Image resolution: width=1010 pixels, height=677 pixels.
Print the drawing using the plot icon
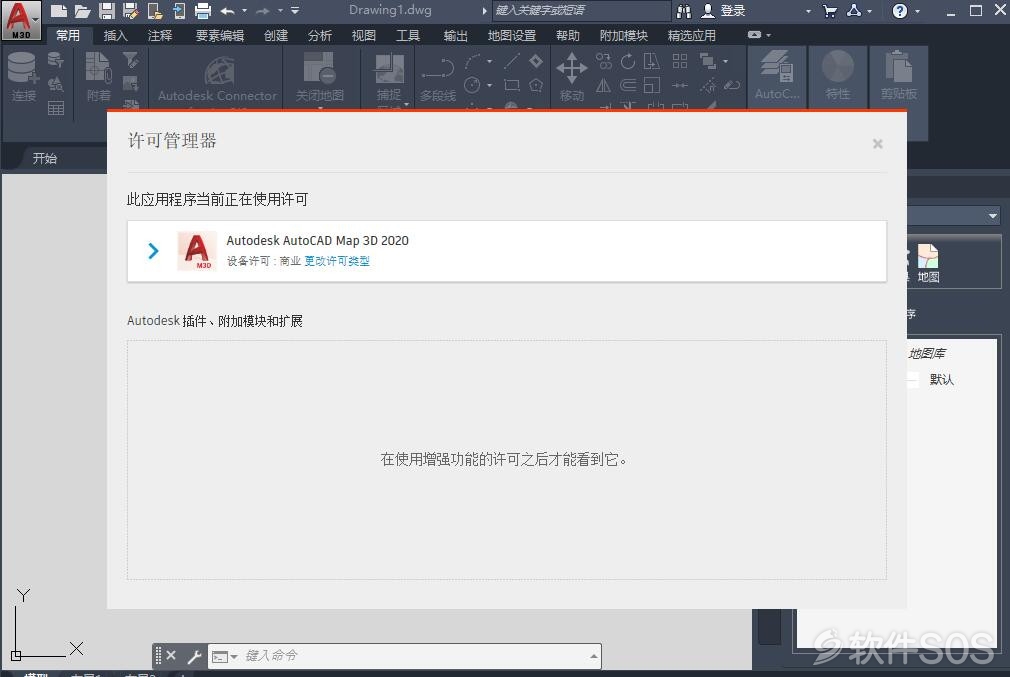point(203,10)
